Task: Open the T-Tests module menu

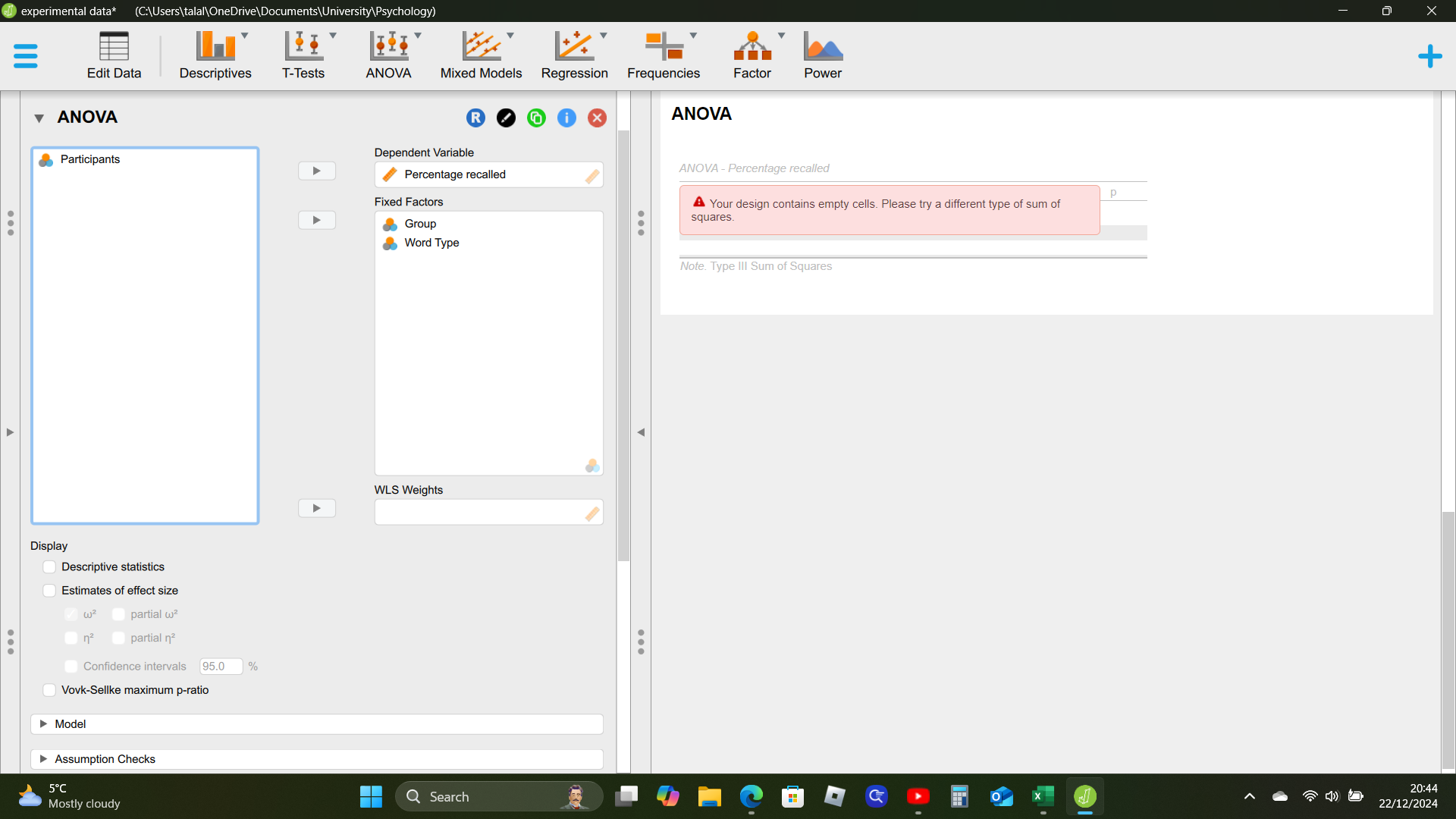Action: coord(303,55)
